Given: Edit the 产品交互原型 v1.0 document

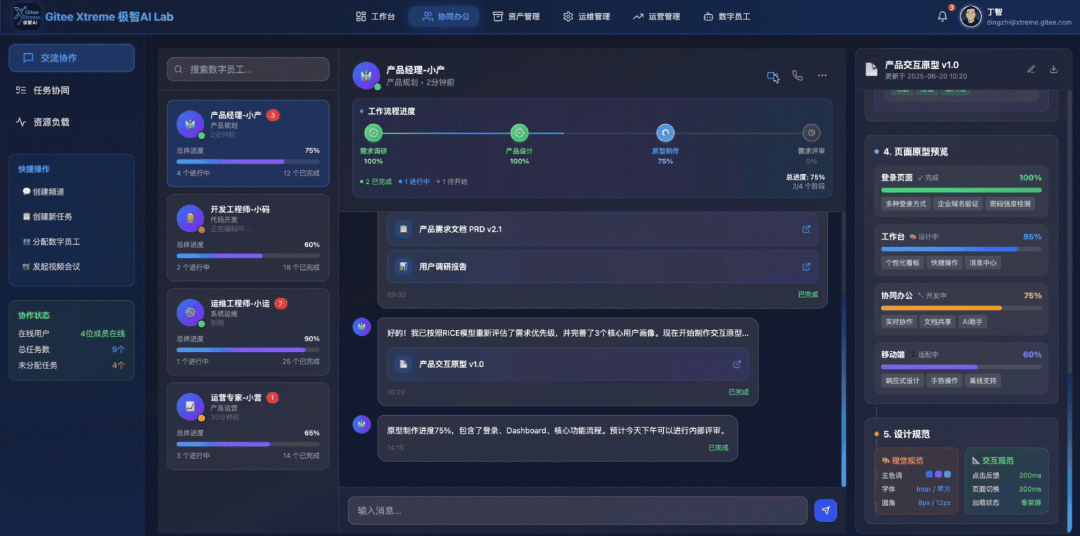Looking at the screenshot, I should coord(1031,69).
